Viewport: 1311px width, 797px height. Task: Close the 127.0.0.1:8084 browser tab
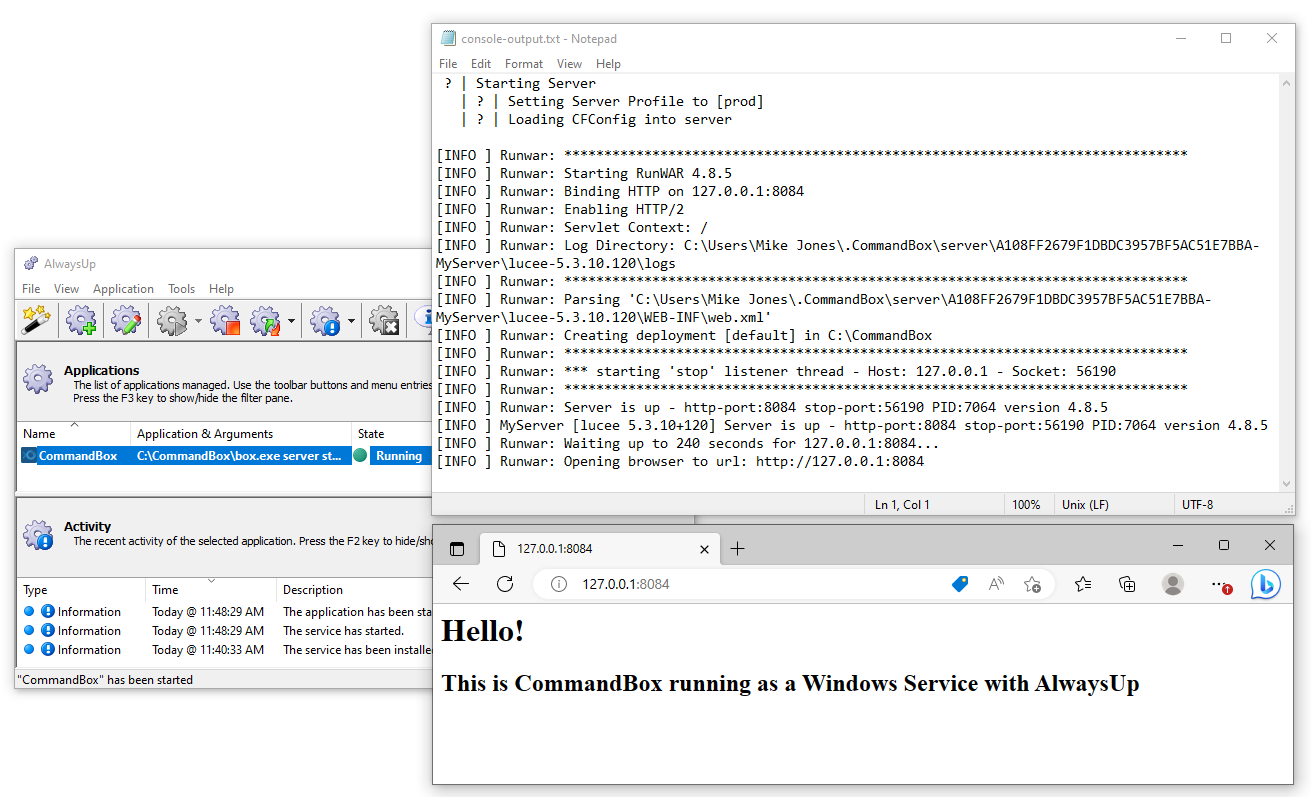(704, 549)
